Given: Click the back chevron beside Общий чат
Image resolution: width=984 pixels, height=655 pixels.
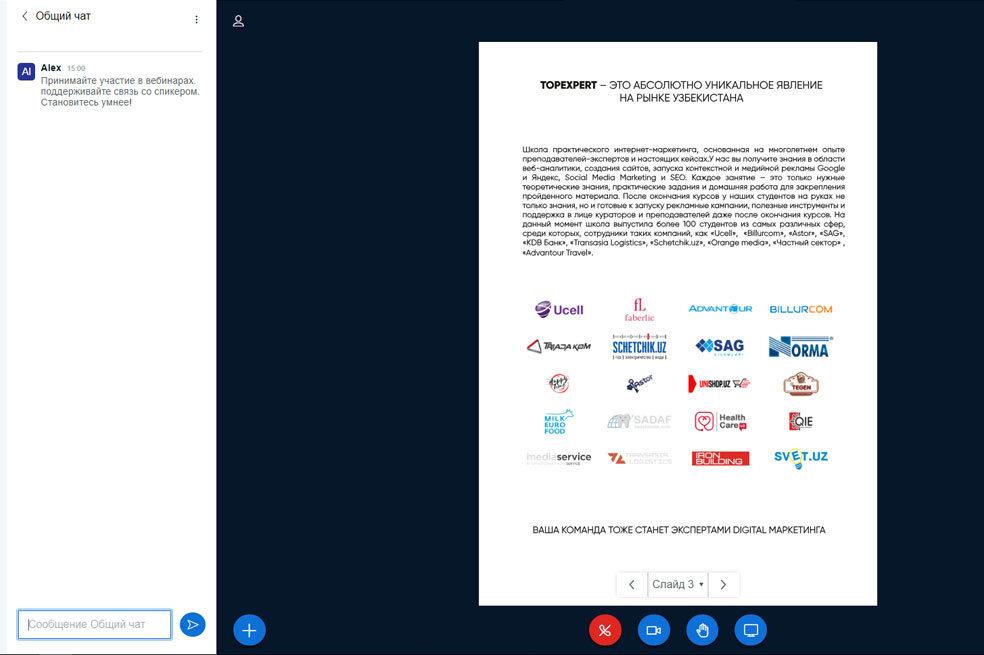Looking at the screenshot, I should tap(25, 17).
